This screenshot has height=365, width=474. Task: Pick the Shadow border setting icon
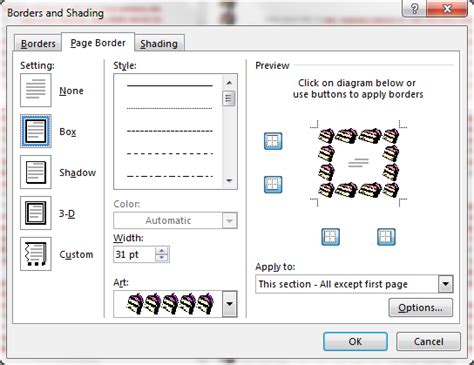pos(36,172)
